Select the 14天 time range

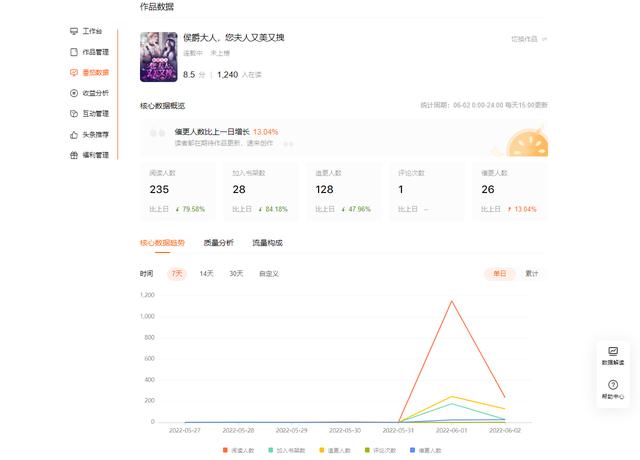pyautogui.click(x=206, y=273)
